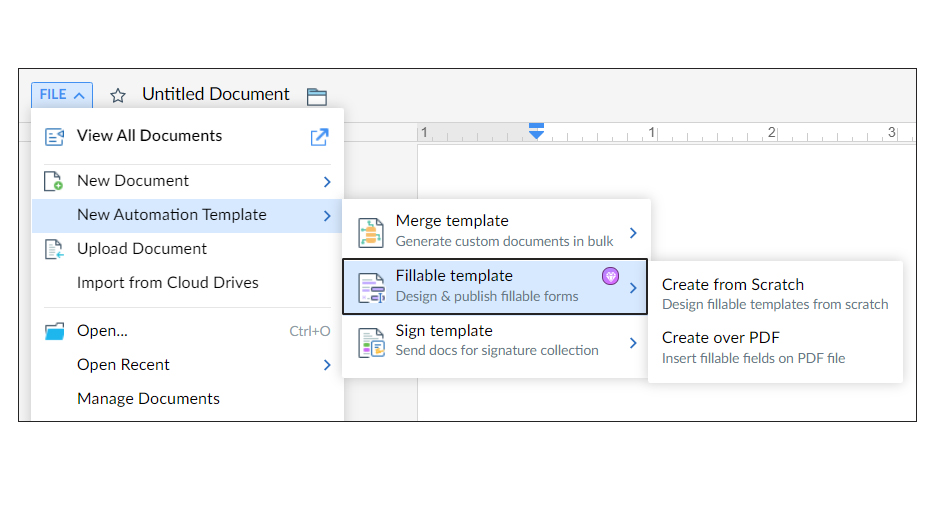Open documents in new window icon
935x526 pixels.
[x=320, y=137]
